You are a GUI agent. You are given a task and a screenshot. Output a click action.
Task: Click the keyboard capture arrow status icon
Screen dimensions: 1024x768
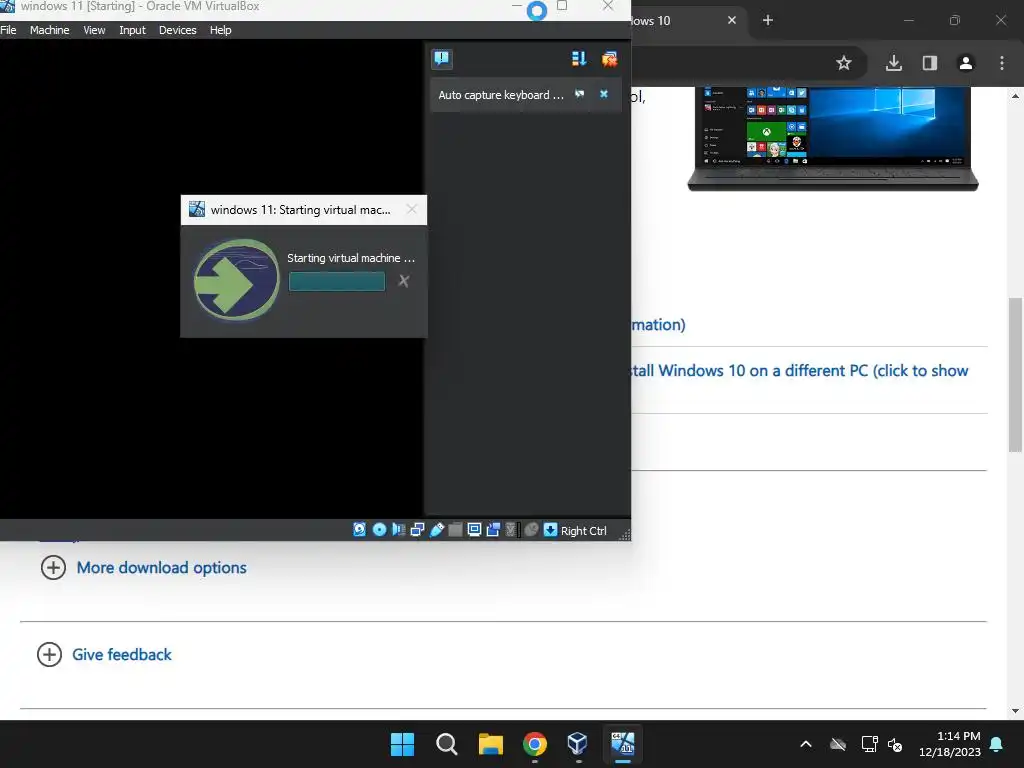pyautogui.click(x=551, y=530)
